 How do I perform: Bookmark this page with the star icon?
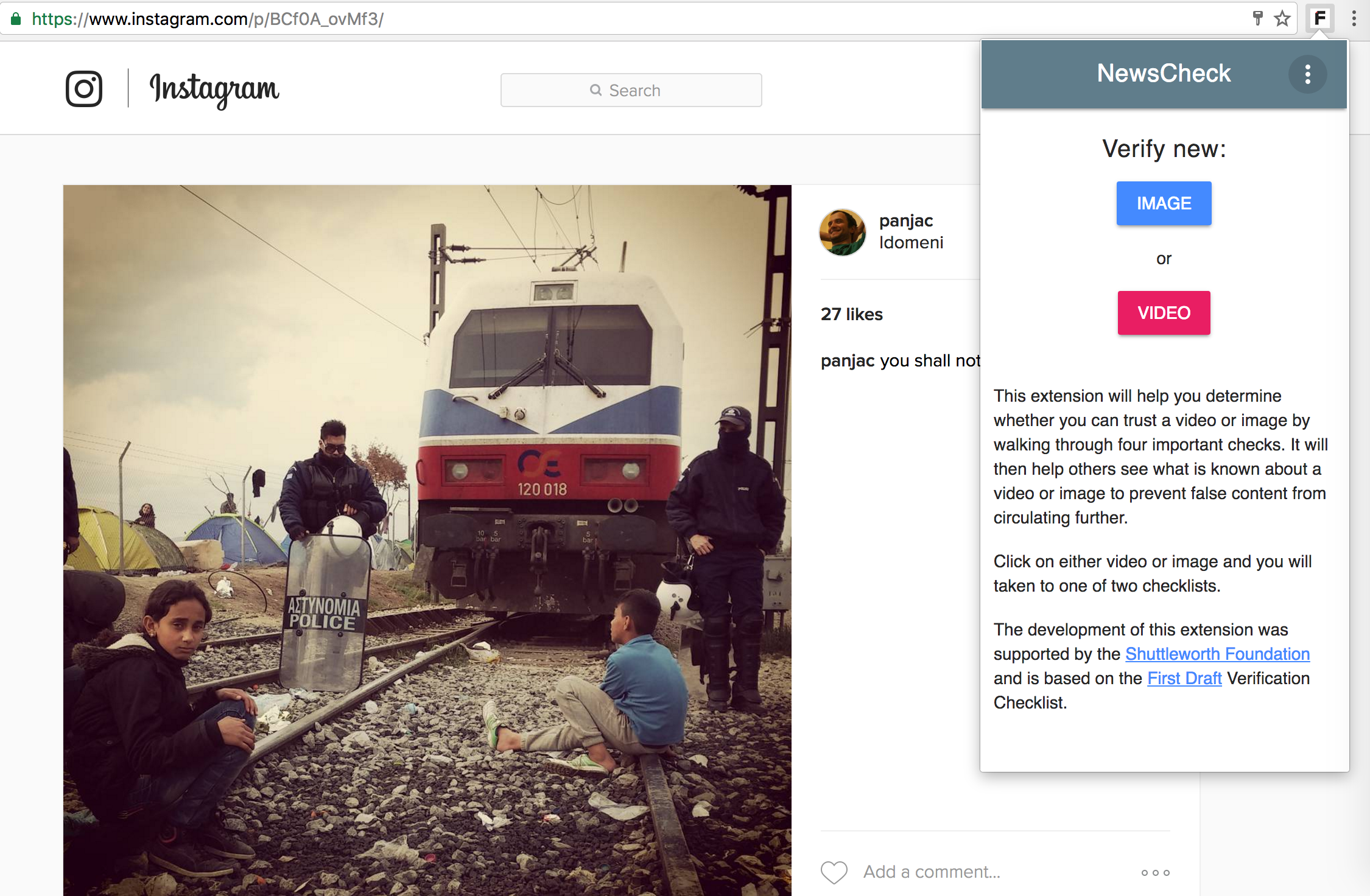pyautogui.click(x=1282, y=18)
